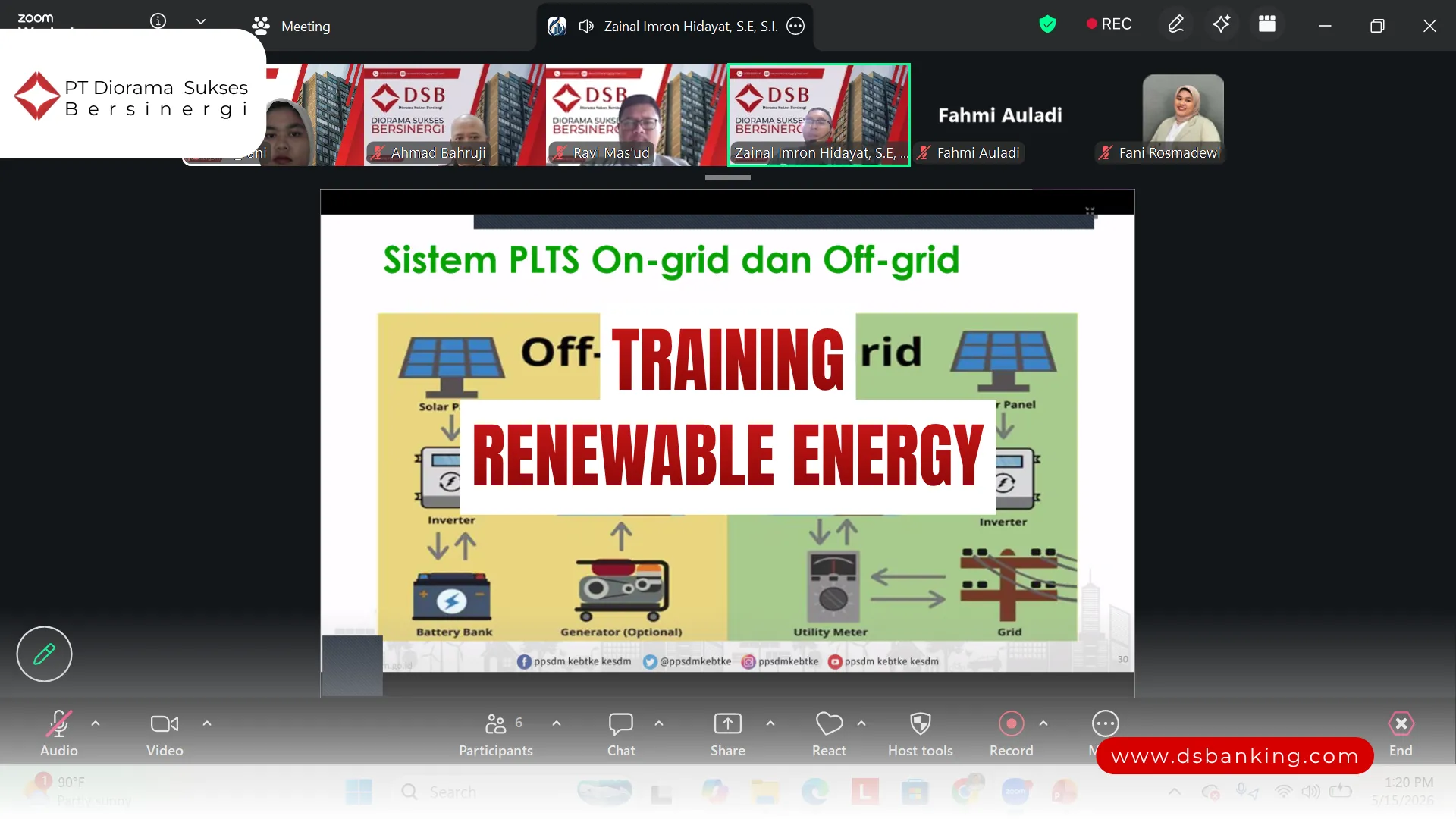The height and width of the screenshot is (819, 1456).
Task: Expand the Share options chevron
Action: (x=770, y=723)
